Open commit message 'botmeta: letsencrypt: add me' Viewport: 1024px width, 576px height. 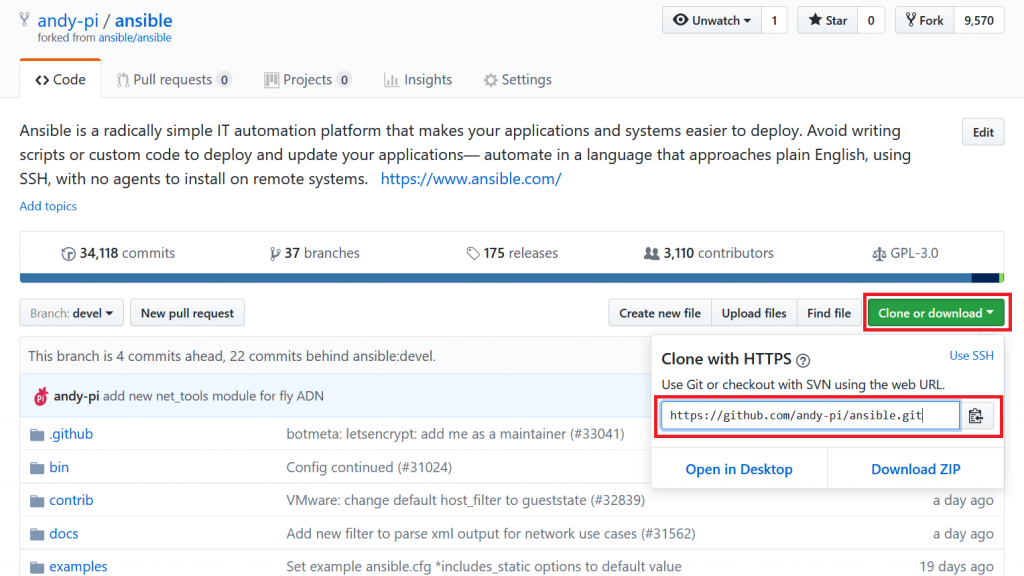455,434
